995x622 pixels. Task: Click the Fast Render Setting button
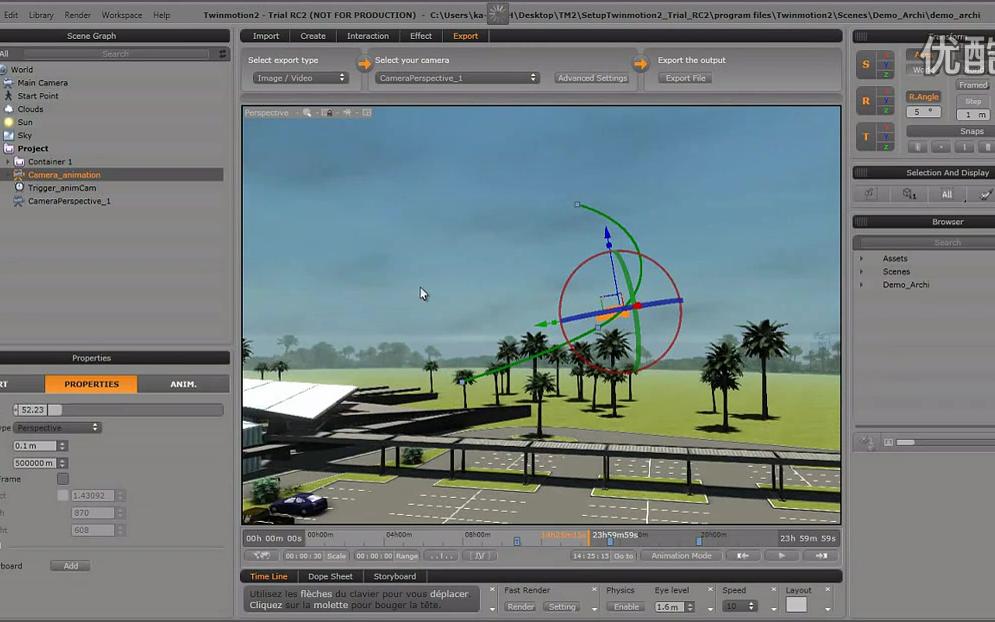(x=562, y=607)
